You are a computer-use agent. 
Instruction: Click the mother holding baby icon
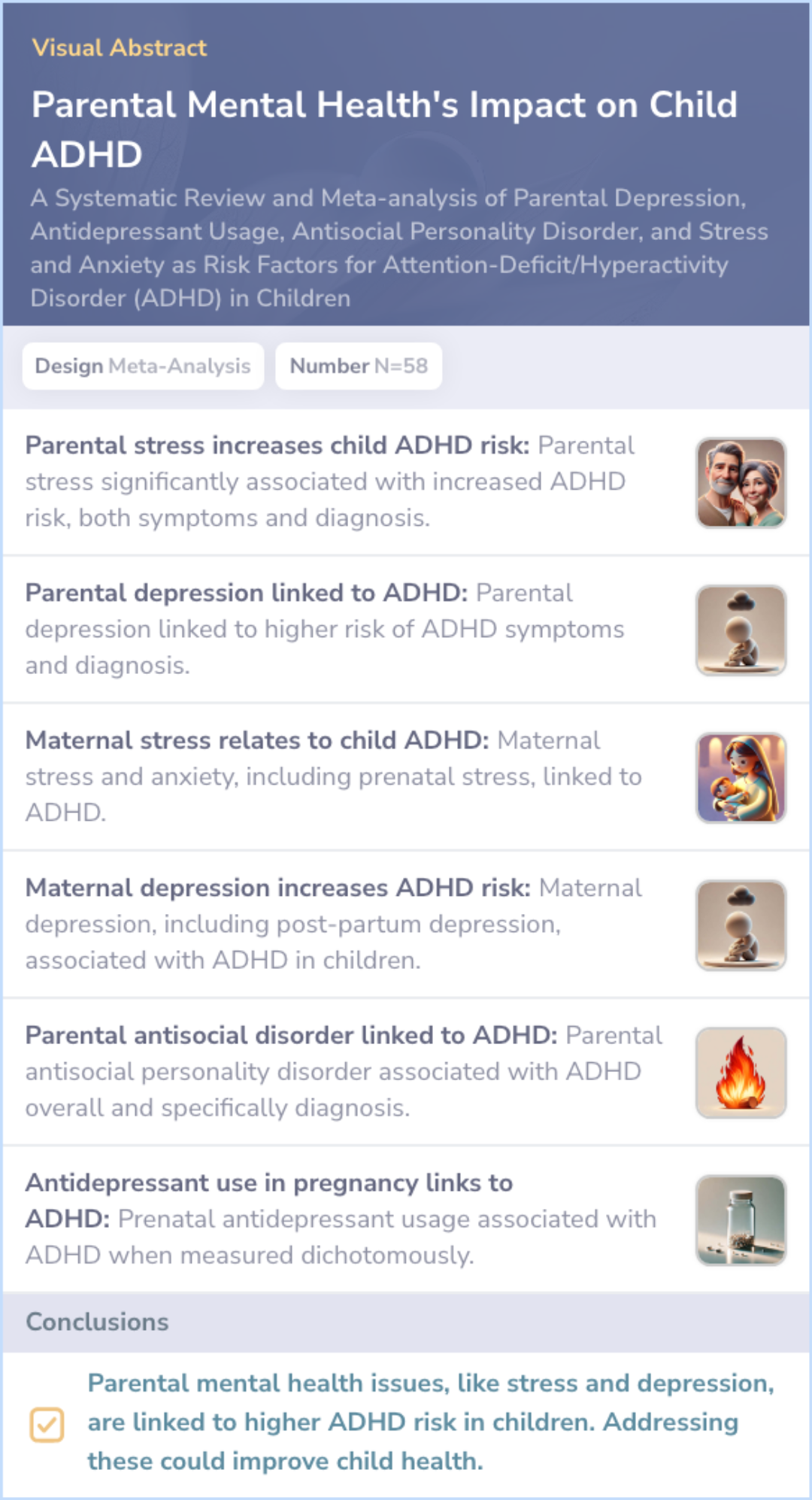pos(741,778)
